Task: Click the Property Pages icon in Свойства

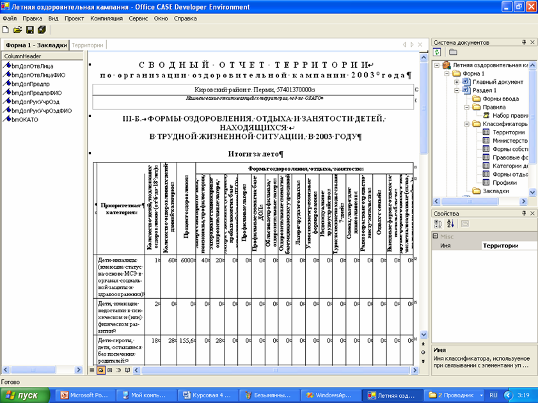Action: click(465, 224)
